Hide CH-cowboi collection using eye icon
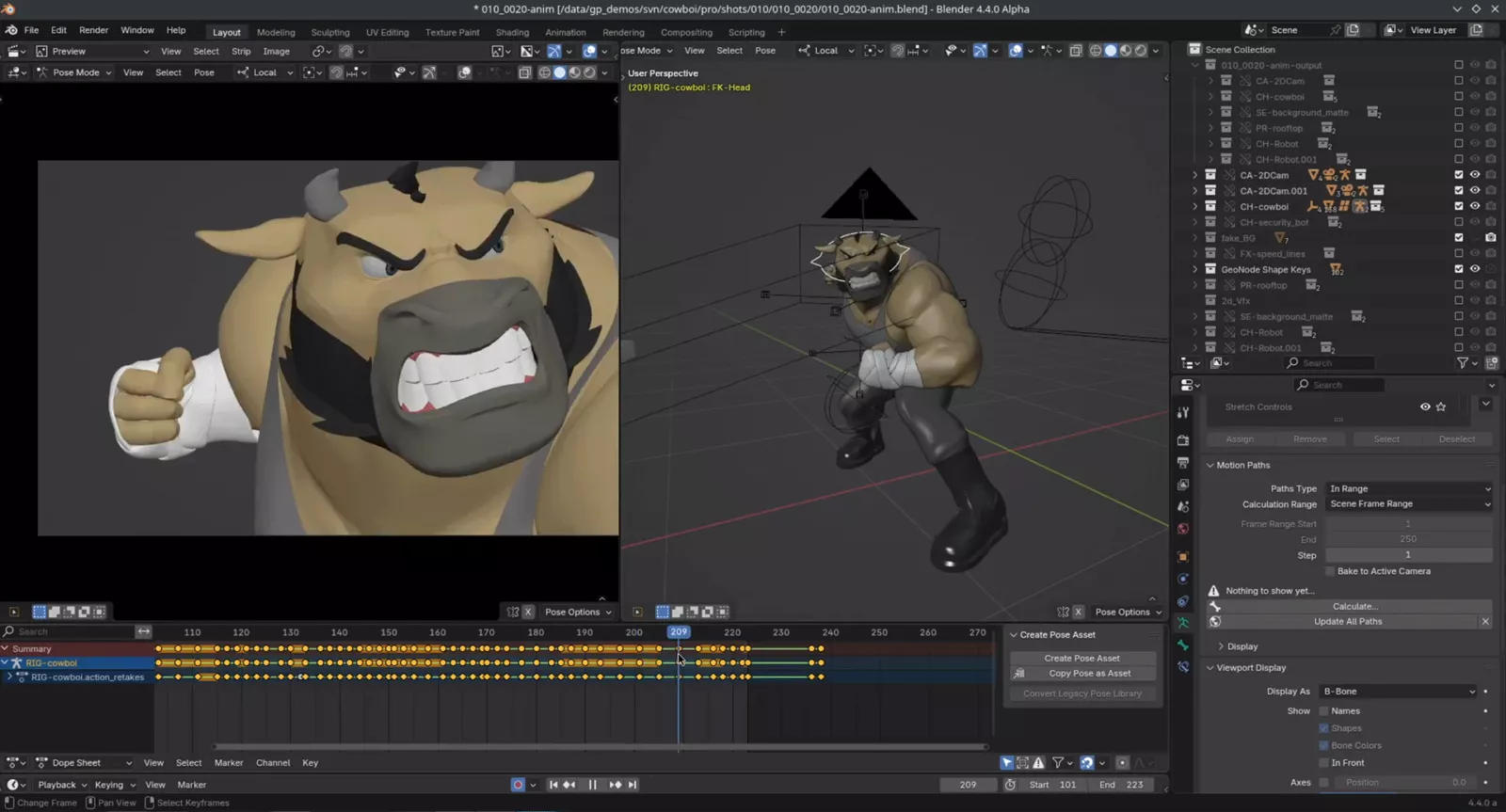 (x=1475, y=206)
